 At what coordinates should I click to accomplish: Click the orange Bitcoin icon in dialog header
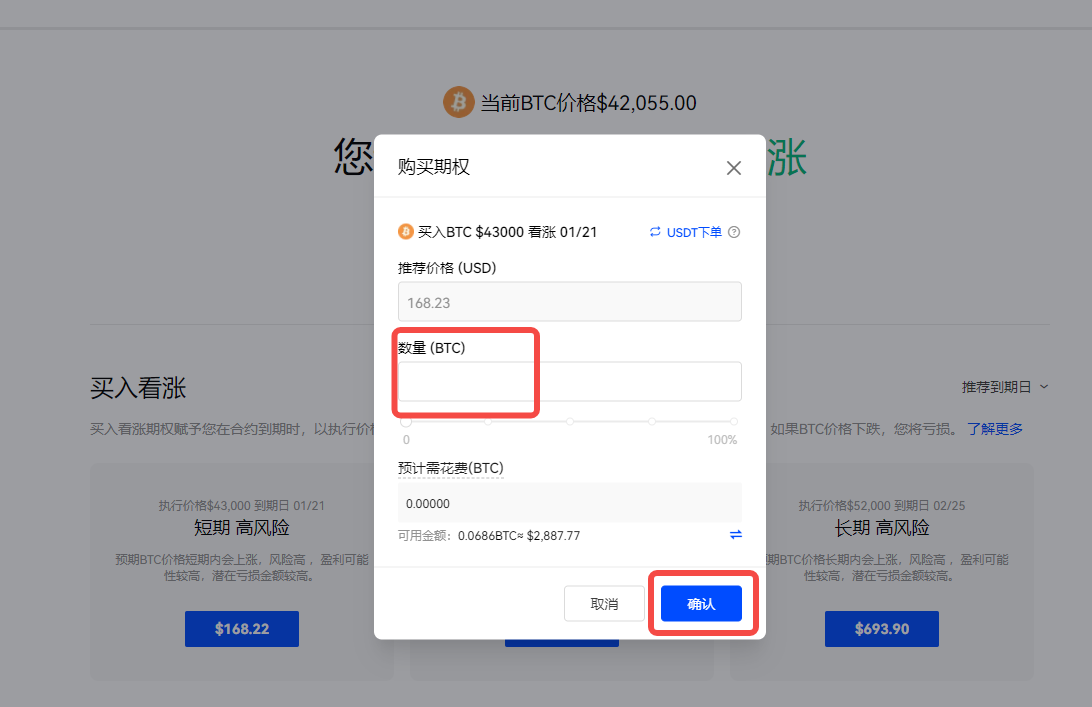click(x=405, y=231)
